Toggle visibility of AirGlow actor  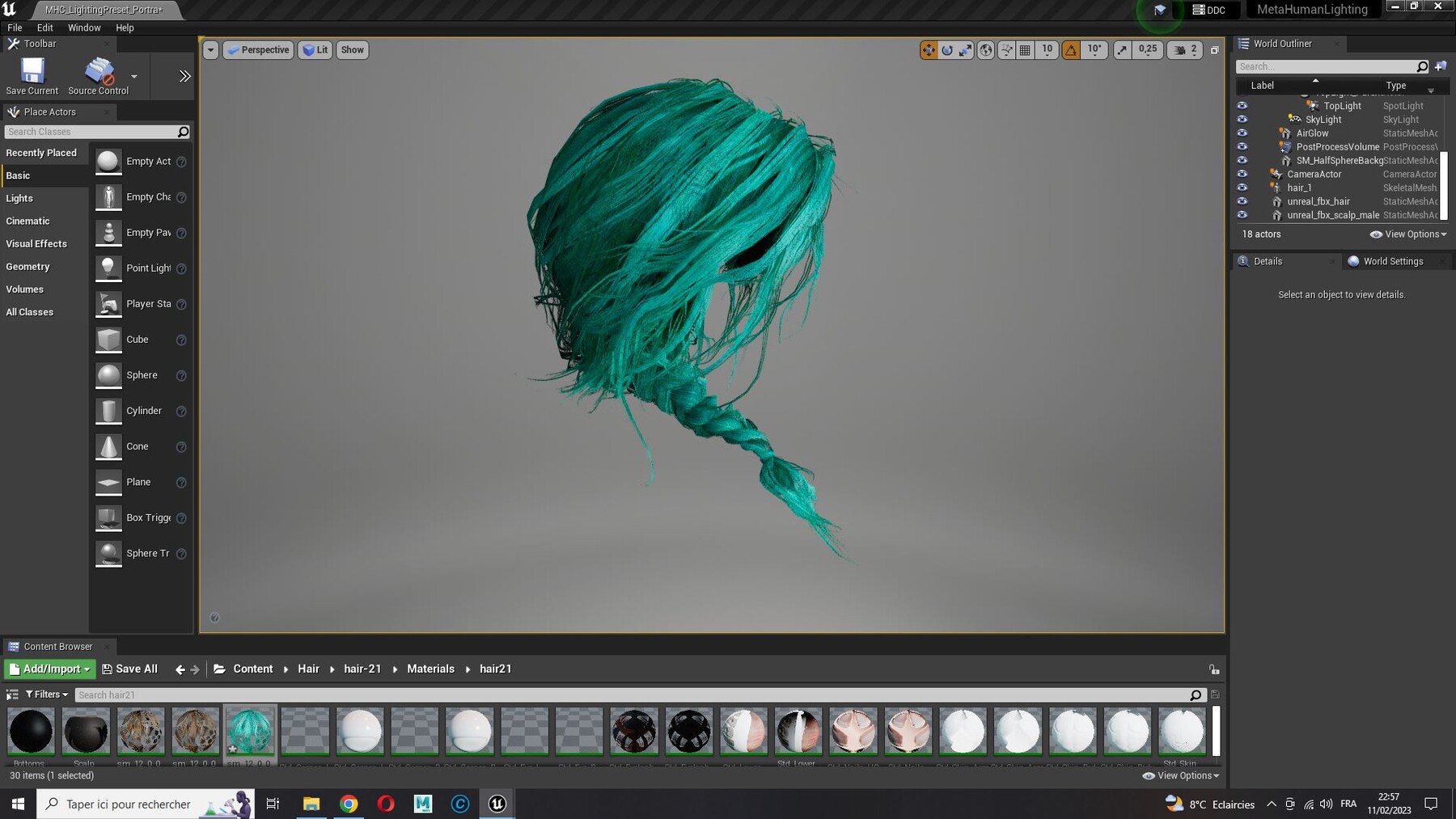(x=1242, y=133)
